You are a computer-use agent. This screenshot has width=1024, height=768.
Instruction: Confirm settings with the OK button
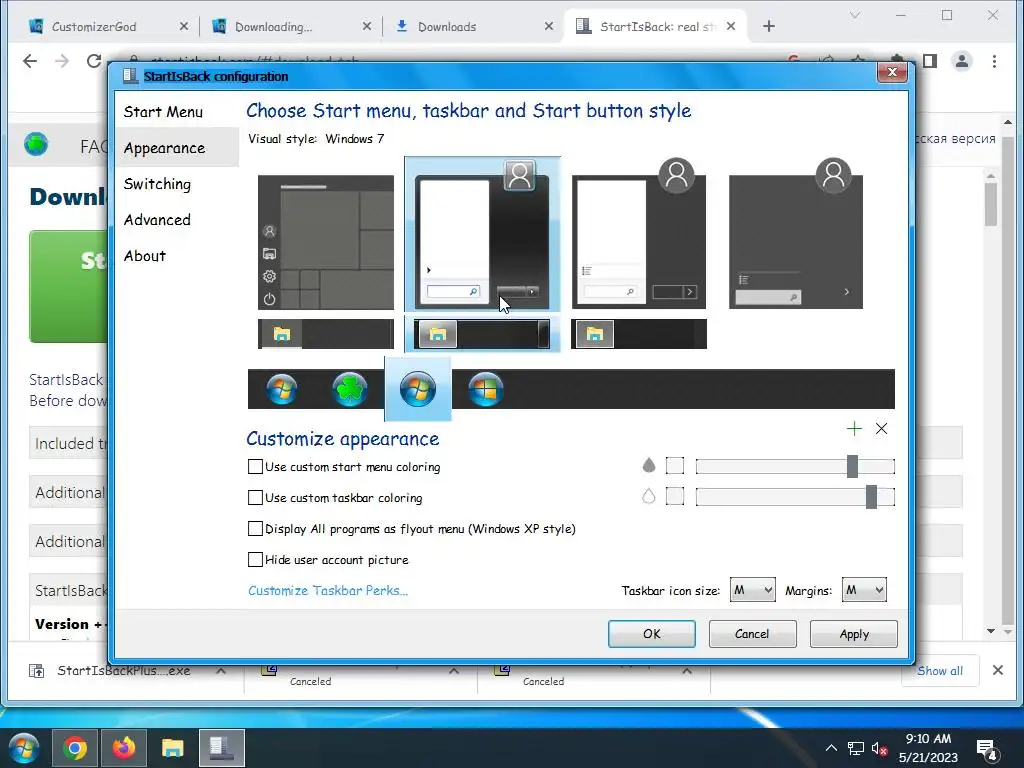tap(652, 633)
